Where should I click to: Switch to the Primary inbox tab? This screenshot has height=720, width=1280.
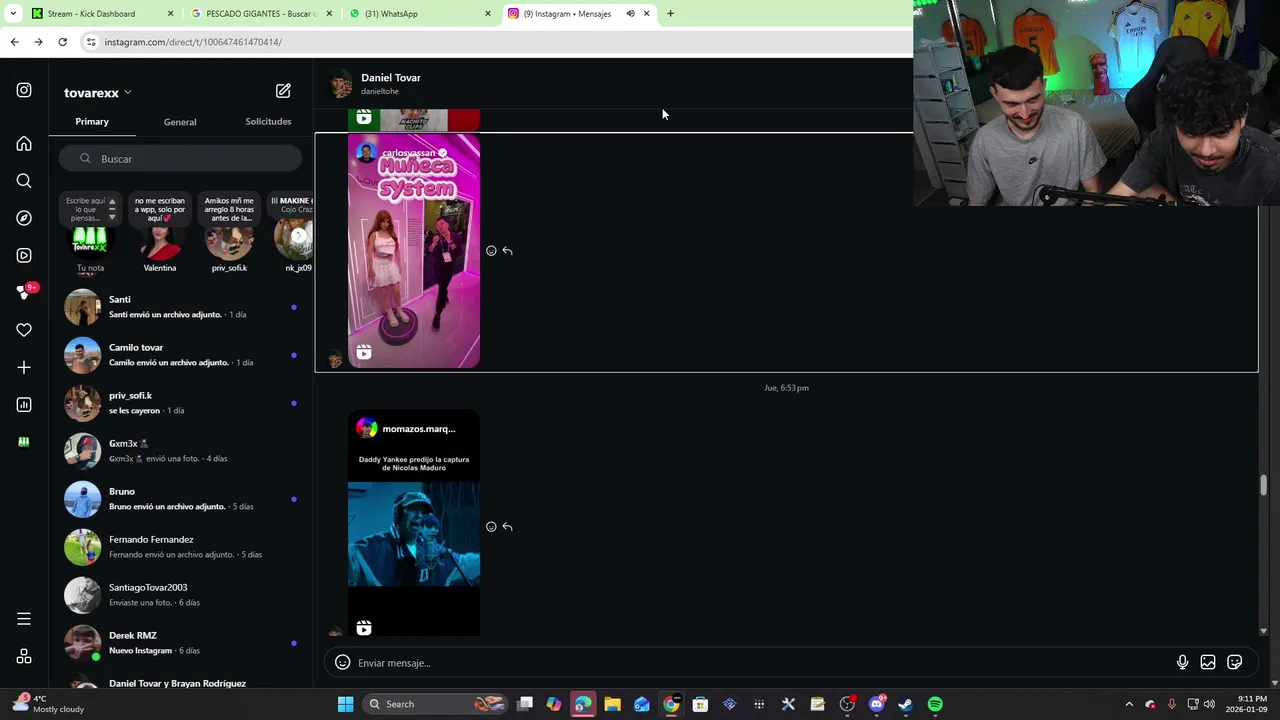92,121
